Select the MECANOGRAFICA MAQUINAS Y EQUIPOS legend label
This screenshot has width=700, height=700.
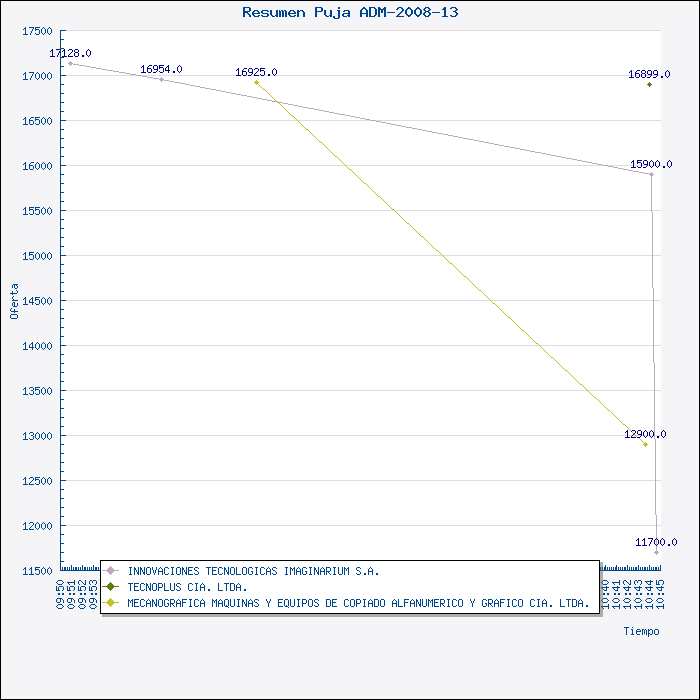click(x=358, y=603)
